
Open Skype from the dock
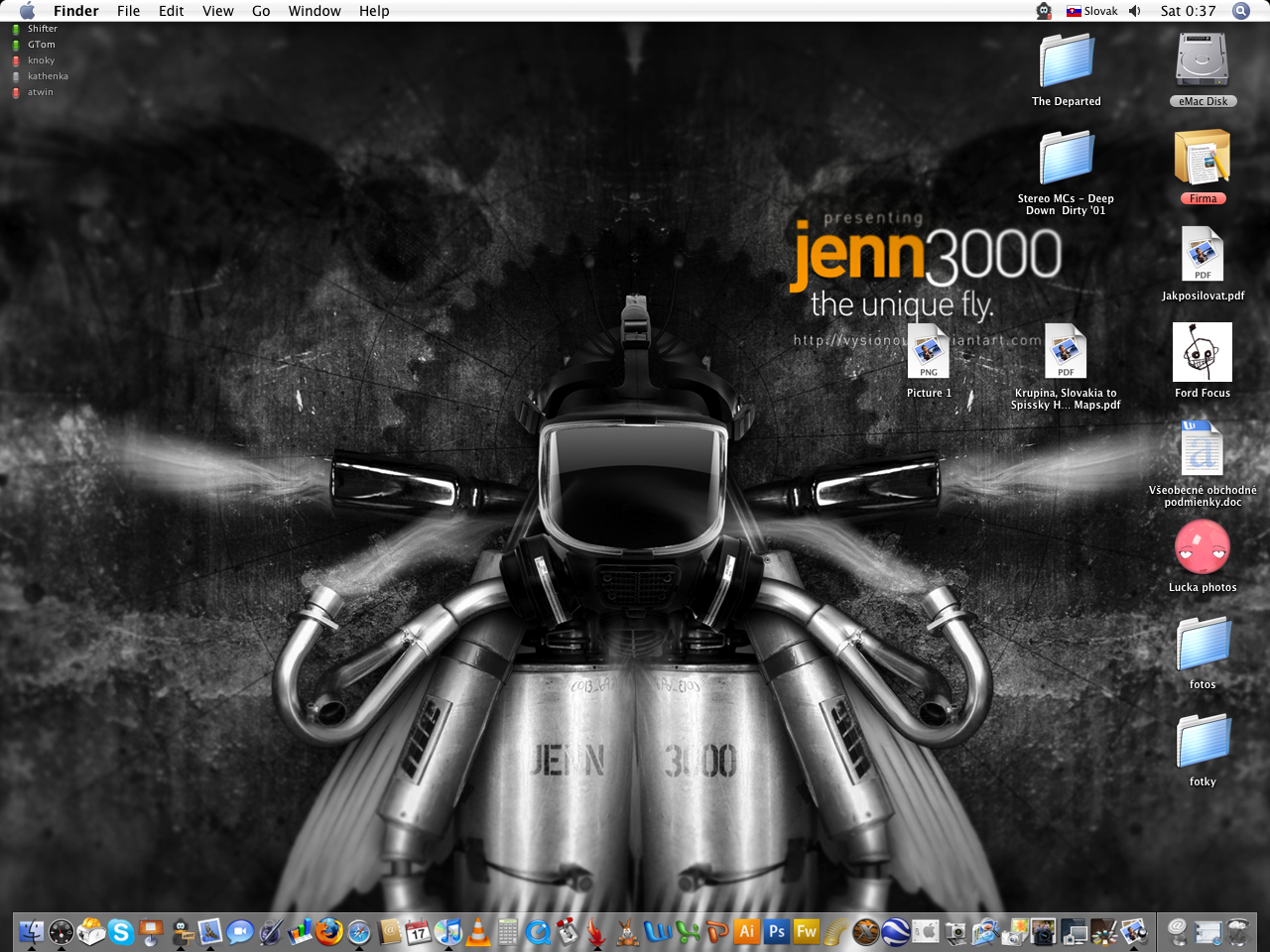point(121,932)
